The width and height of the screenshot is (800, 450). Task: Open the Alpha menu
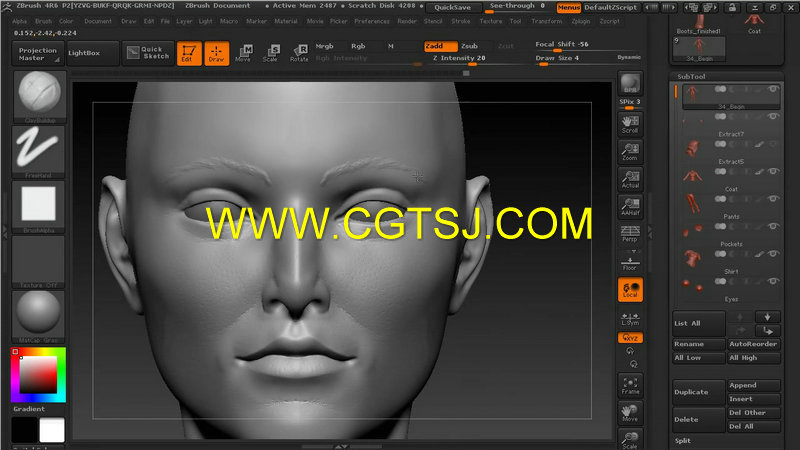coord(19,21)
